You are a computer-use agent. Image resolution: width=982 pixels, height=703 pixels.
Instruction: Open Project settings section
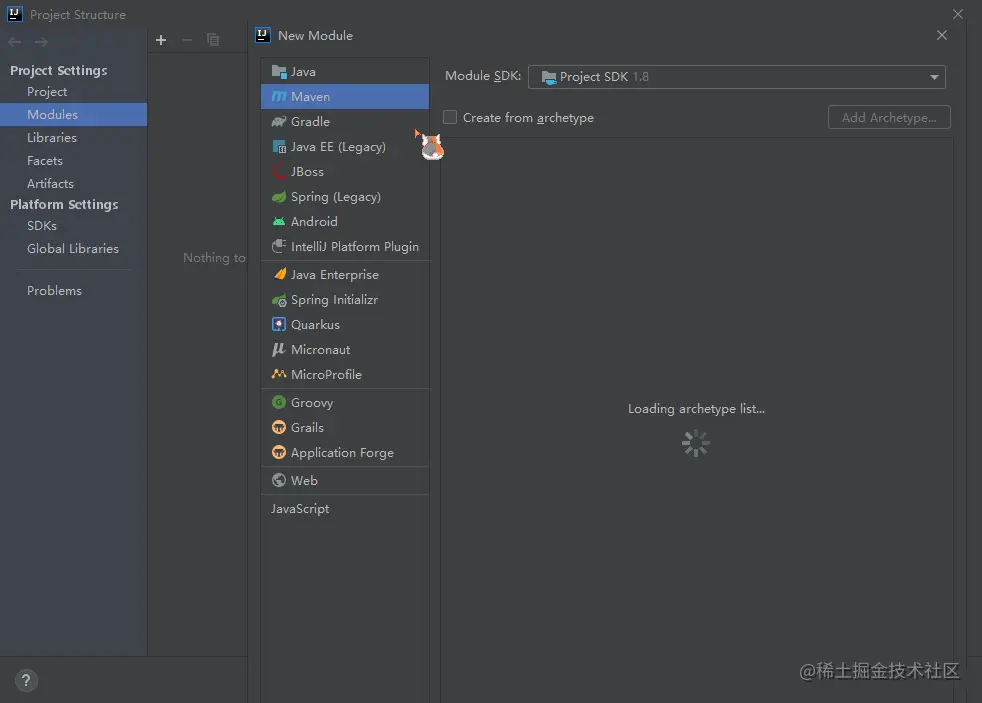(47, 91)
